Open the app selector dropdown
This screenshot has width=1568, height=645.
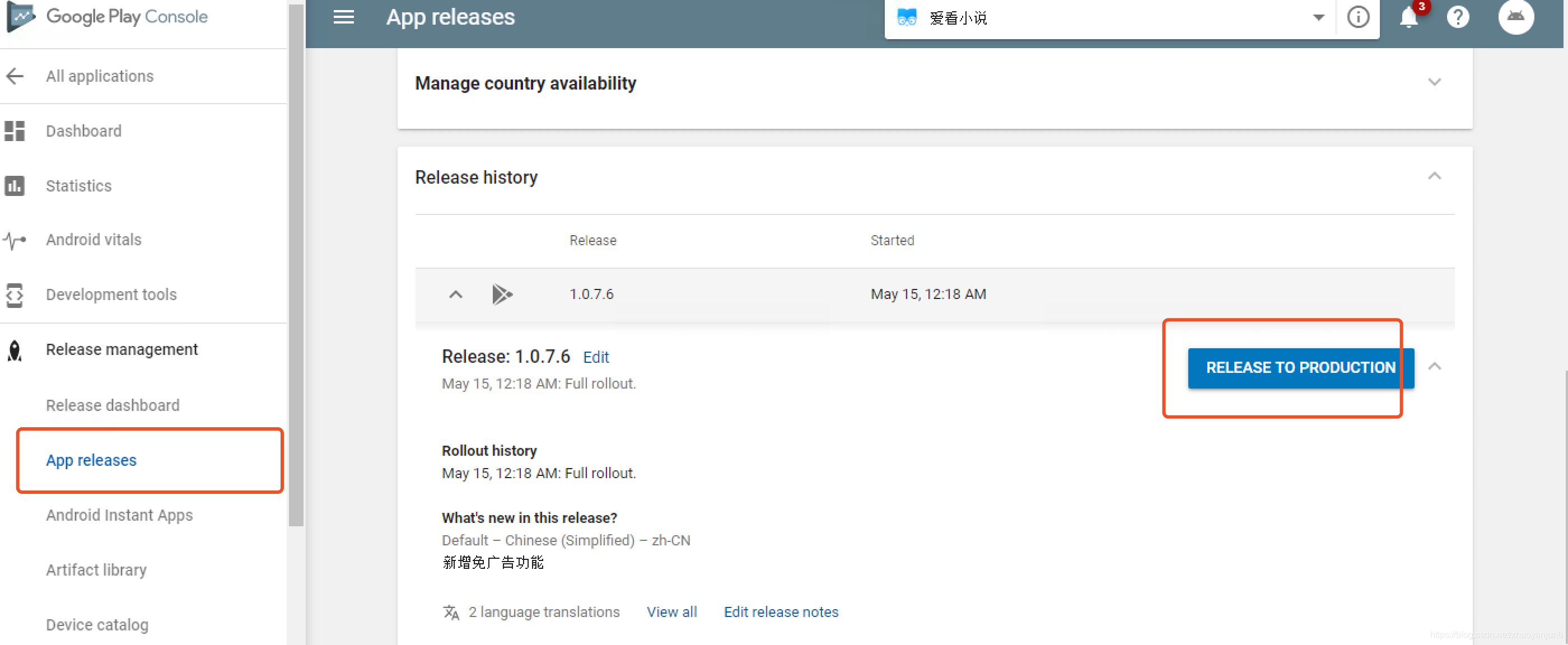click(x=1318, y=18)
